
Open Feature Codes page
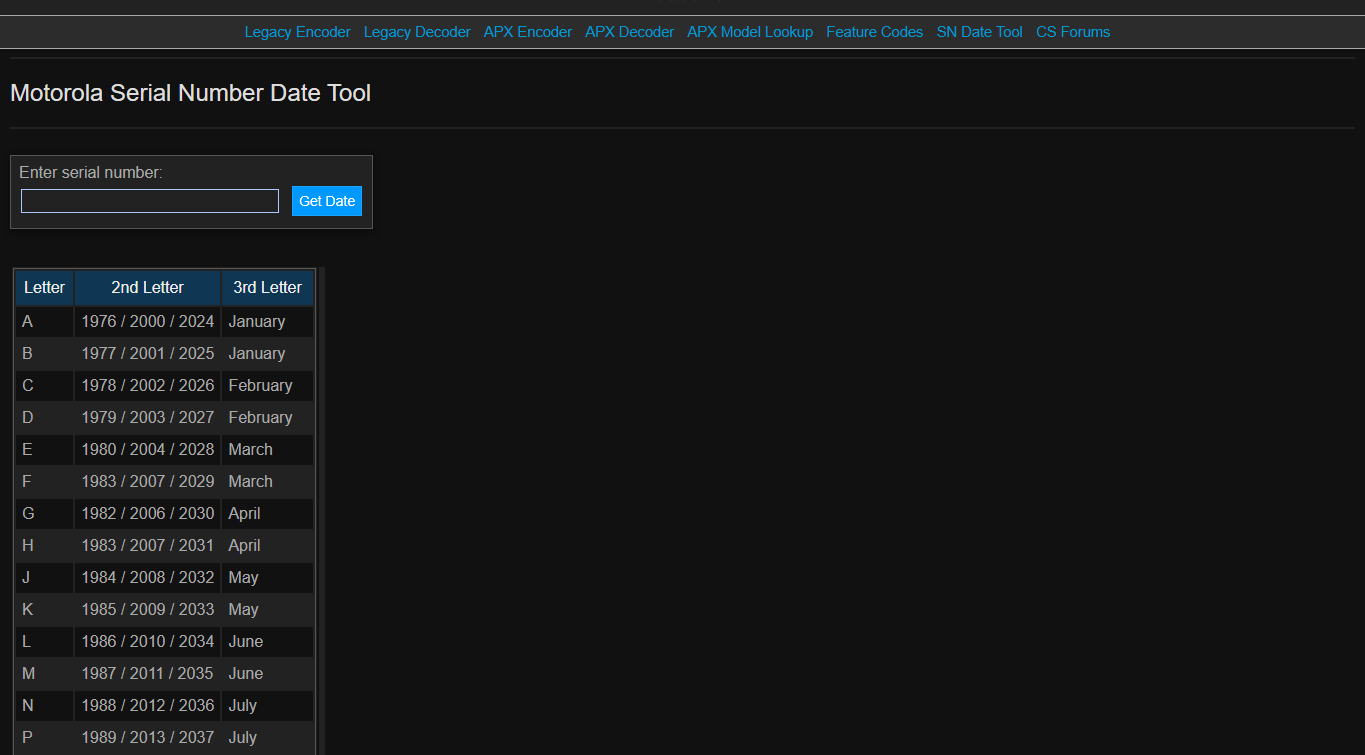click(875, 32)
